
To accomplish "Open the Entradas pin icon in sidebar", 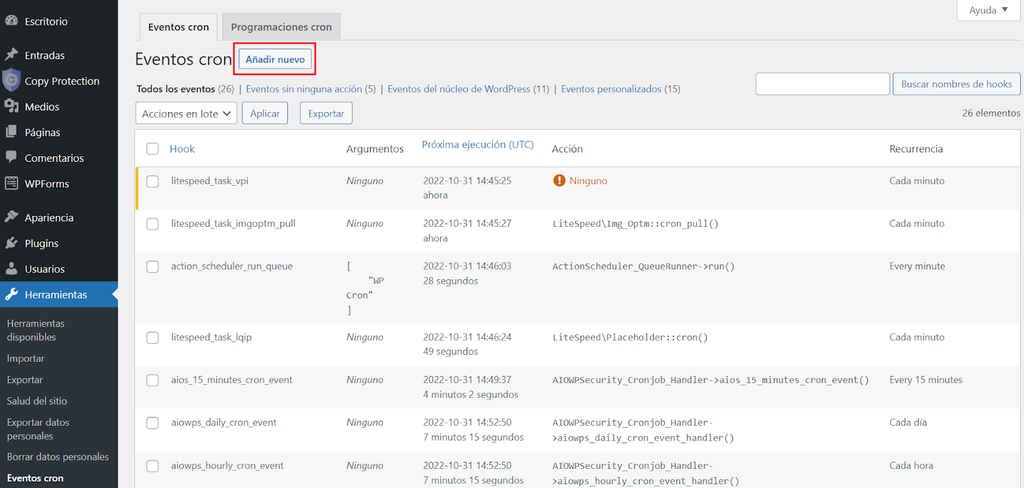I will (11, 55).
